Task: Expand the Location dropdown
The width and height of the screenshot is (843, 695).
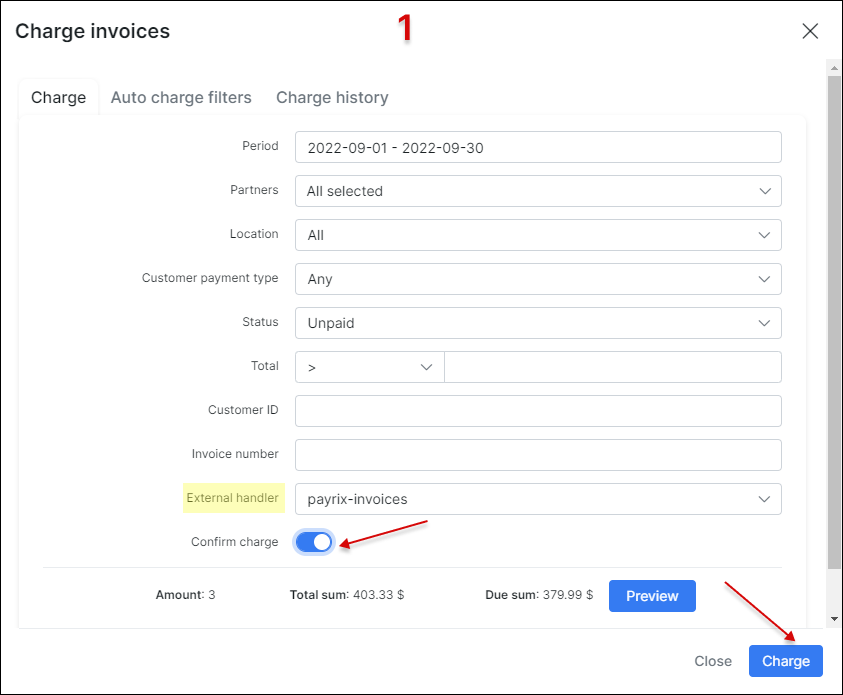Action: point(538,235)
